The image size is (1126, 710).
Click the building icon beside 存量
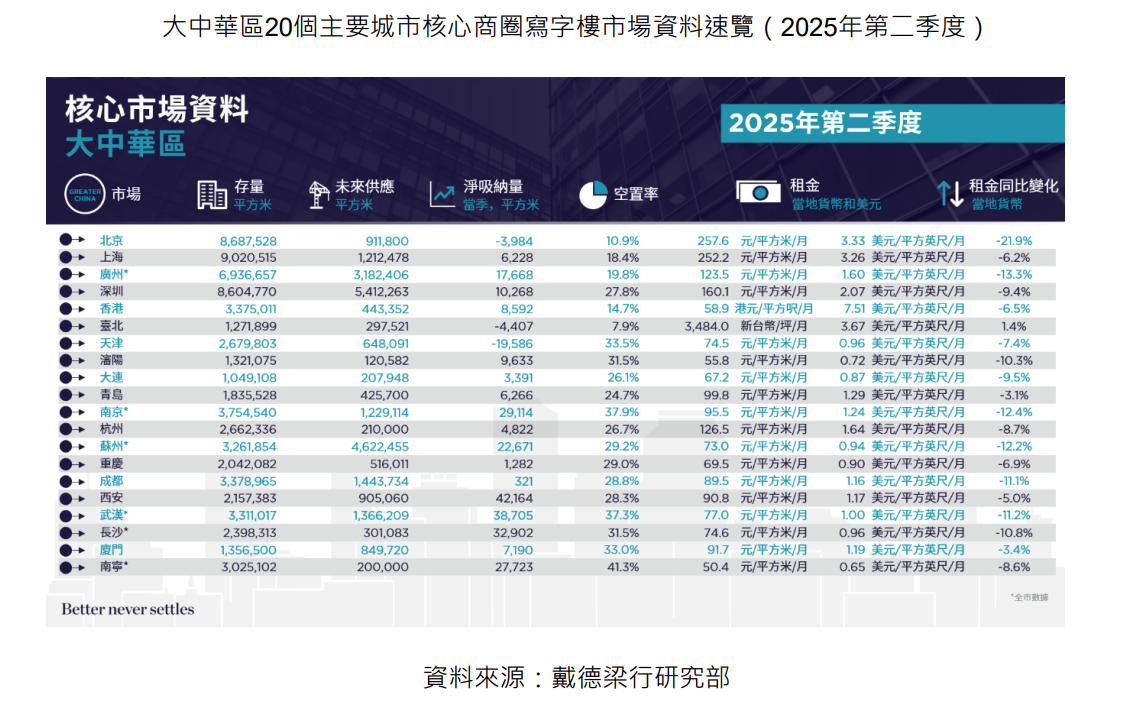(x=211, y=195)
